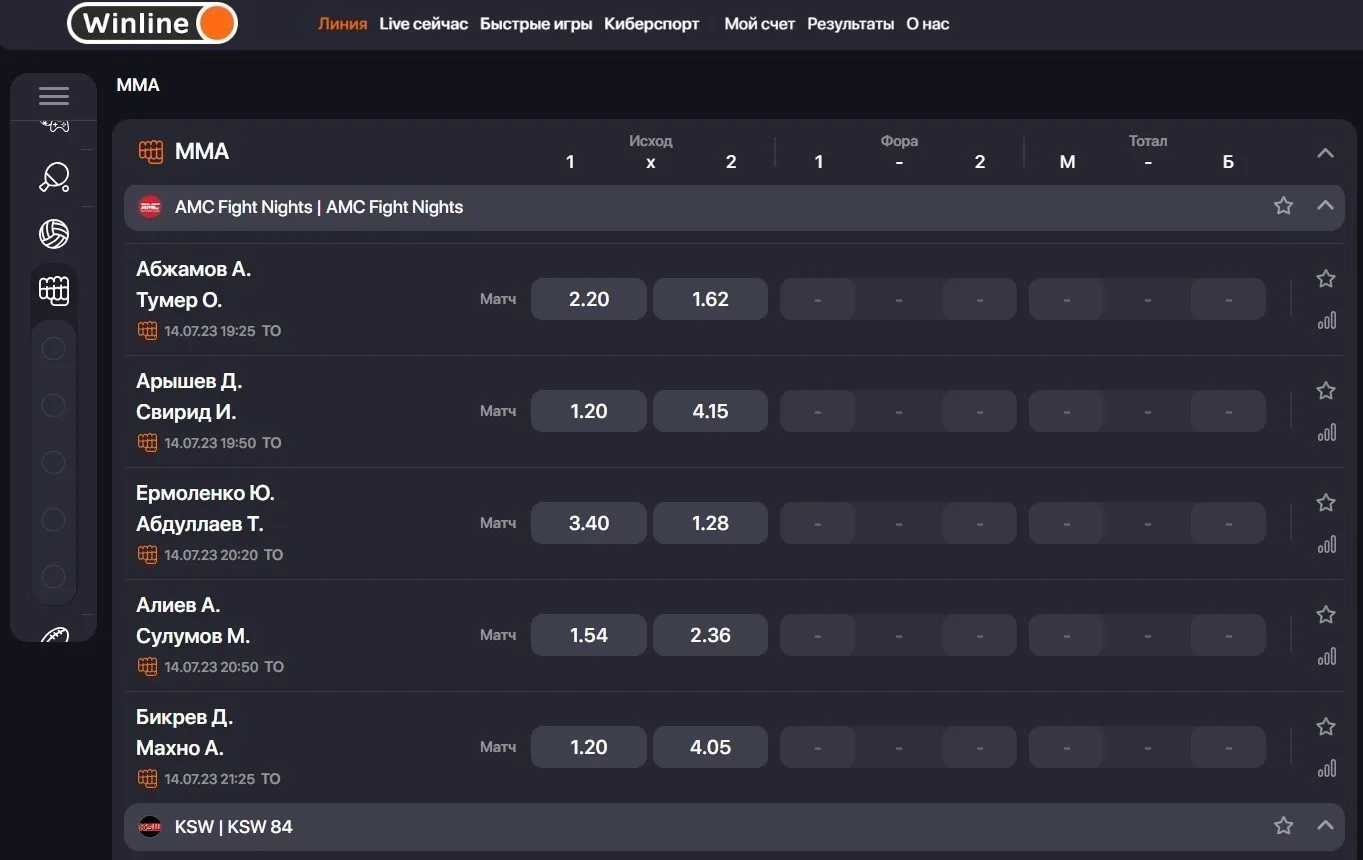The image size is (1363, 860).
Task: Open statistics for Алиев vs Сулумов fight
Action: 1326,657
